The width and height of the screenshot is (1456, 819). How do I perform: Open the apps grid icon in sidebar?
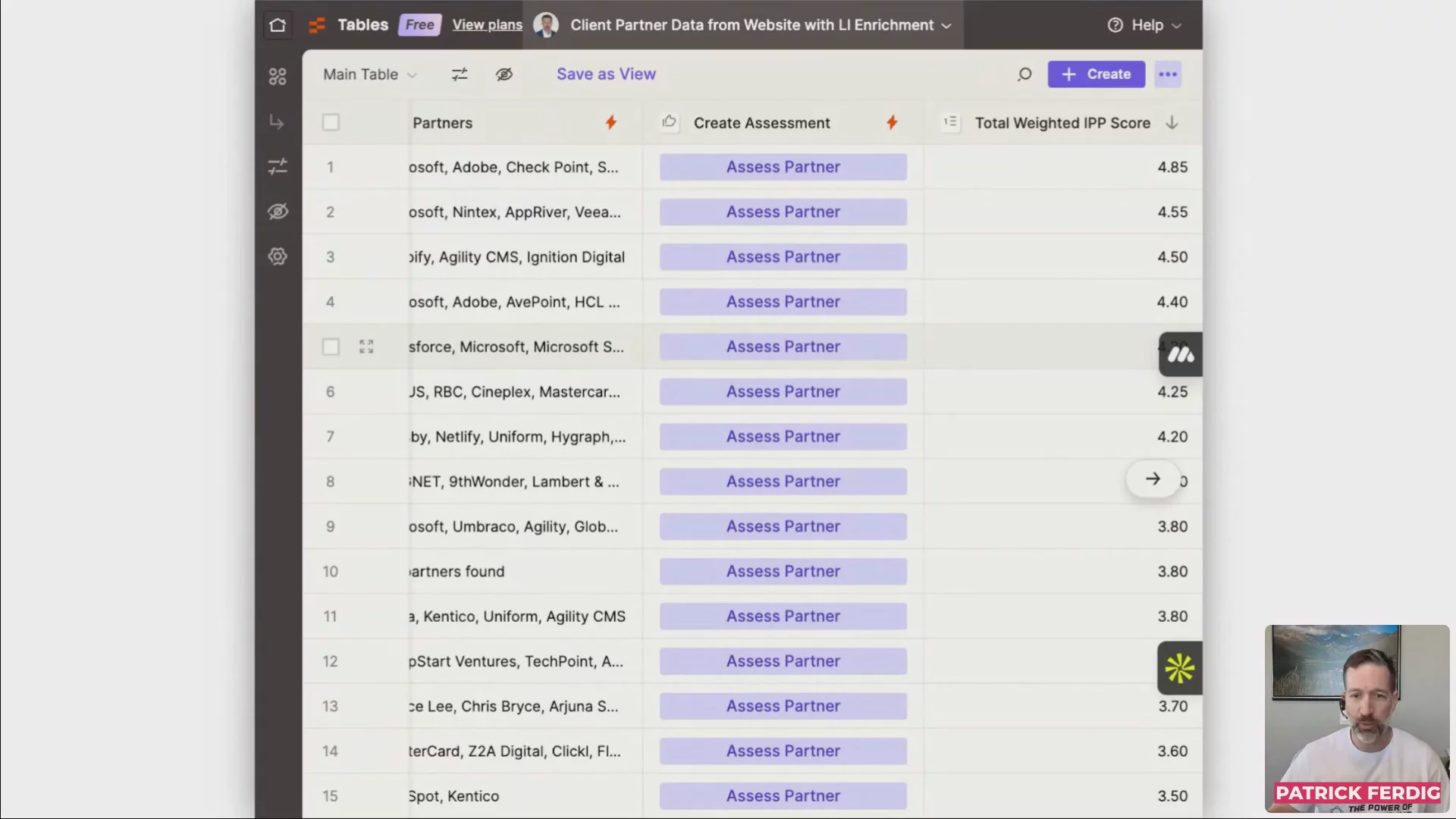click(x=278, y=77)
